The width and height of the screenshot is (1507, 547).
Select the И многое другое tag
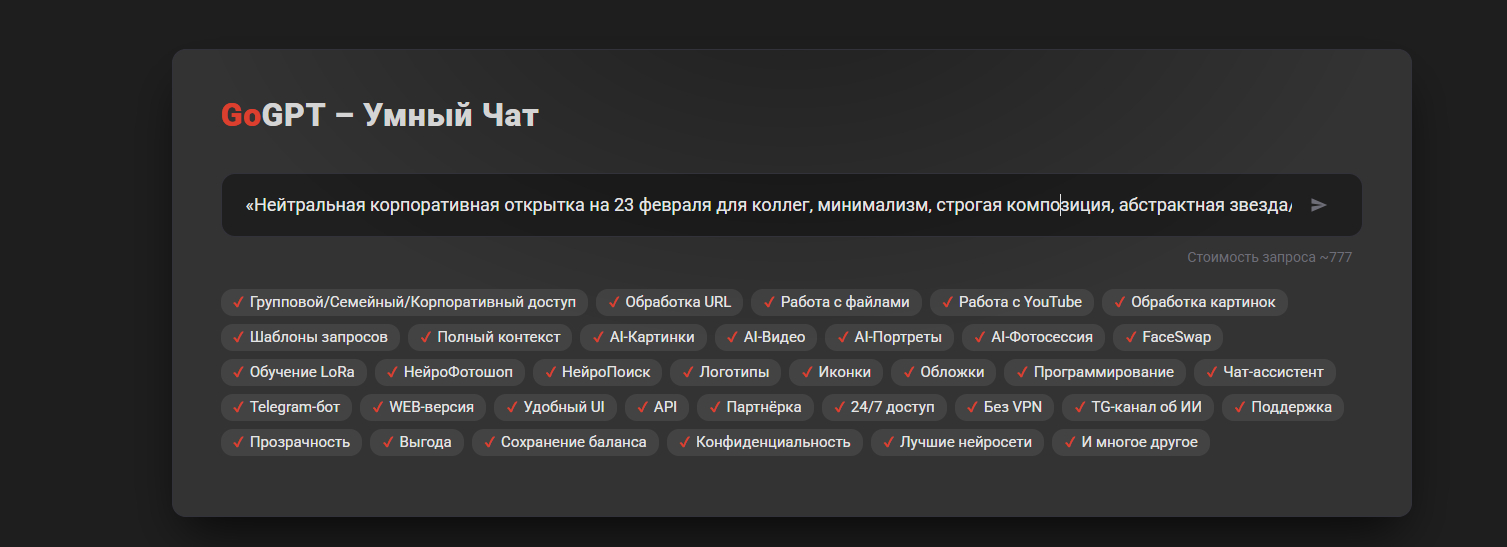[x=1131, y=442]
